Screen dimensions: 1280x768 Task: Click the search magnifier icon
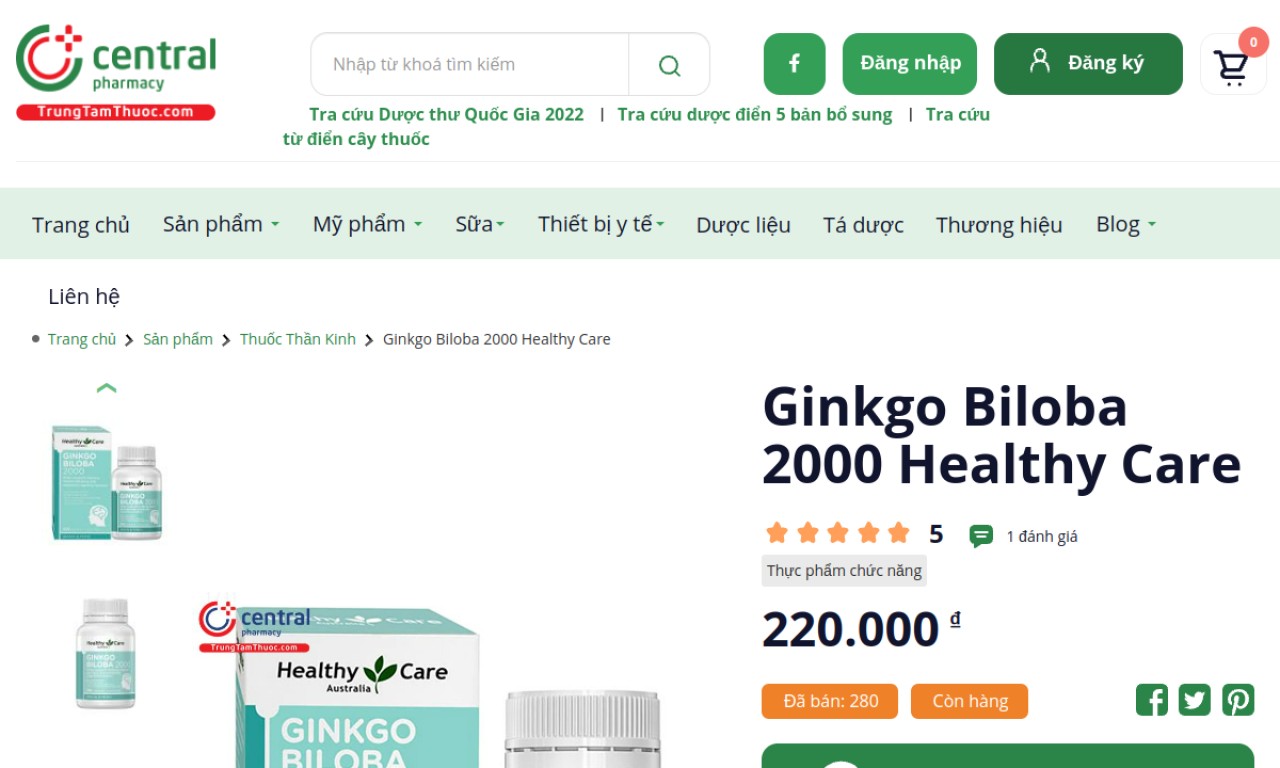[x=669, y=65]
